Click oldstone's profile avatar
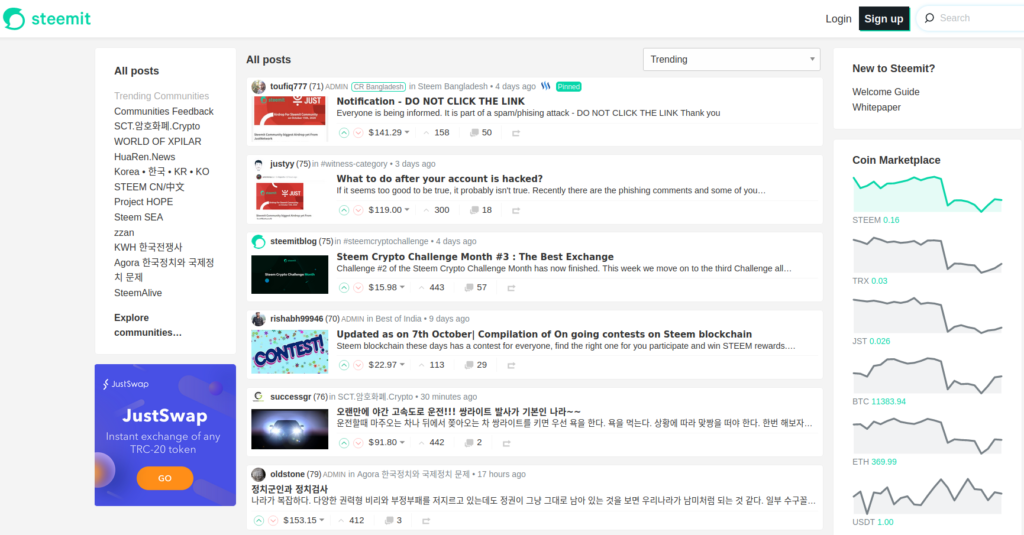The width and height of the screenshot is (1024, 535). pos(259,474)
